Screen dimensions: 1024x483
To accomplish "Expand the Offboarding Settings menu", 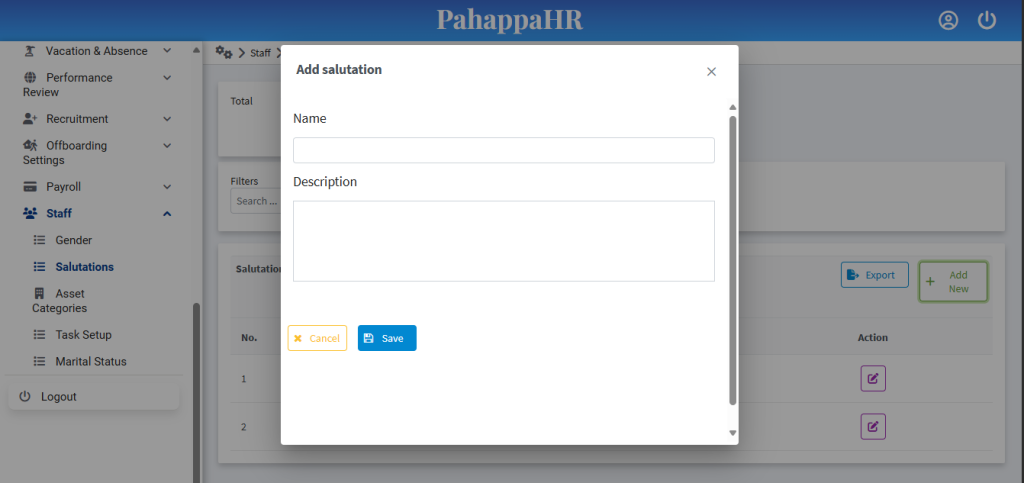I will (x=167, y=146).
